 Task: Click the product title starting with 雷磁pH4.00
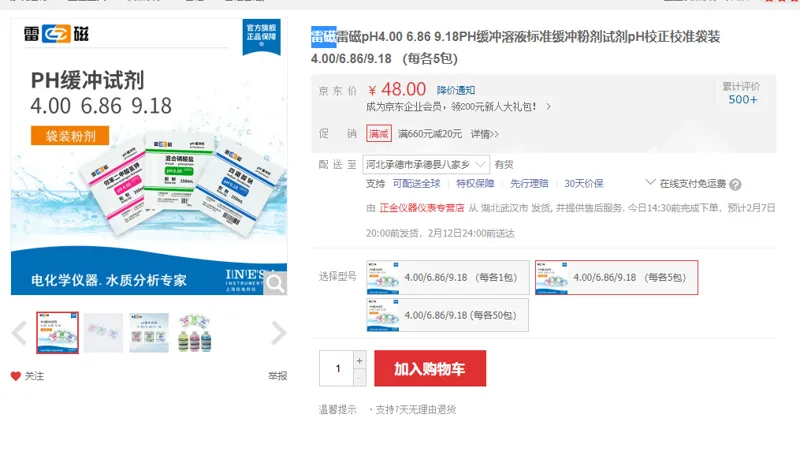515,47
